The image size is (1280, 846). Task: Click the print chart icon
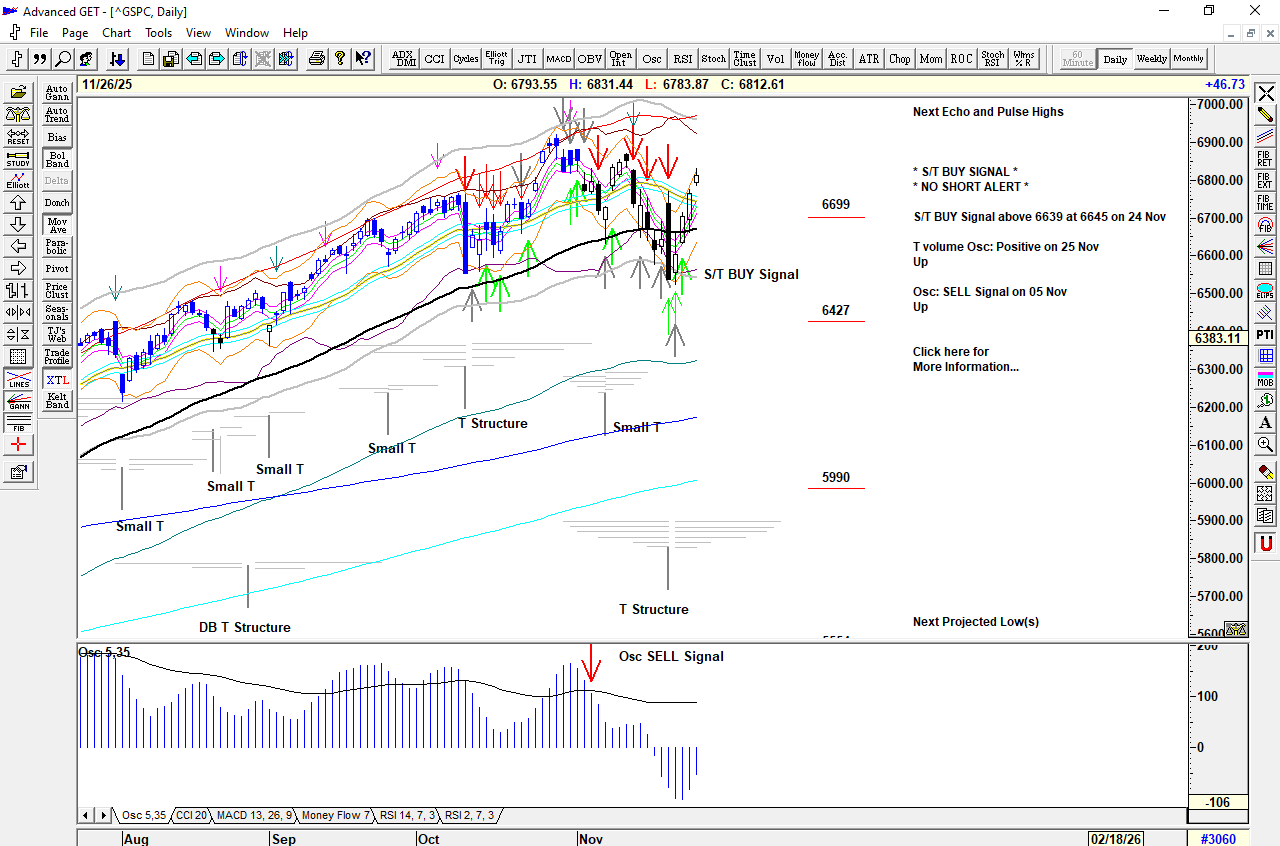317,59
